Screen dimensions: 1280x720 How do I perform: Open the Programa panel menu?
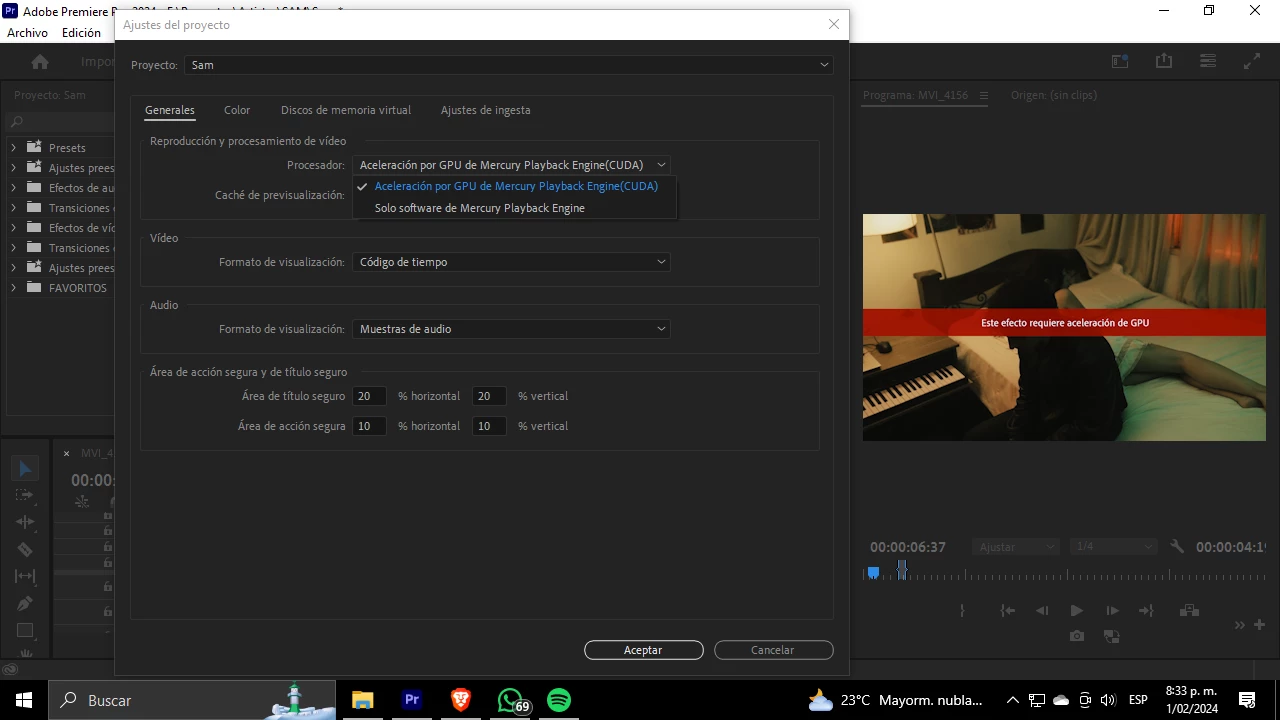click(984, 95)
